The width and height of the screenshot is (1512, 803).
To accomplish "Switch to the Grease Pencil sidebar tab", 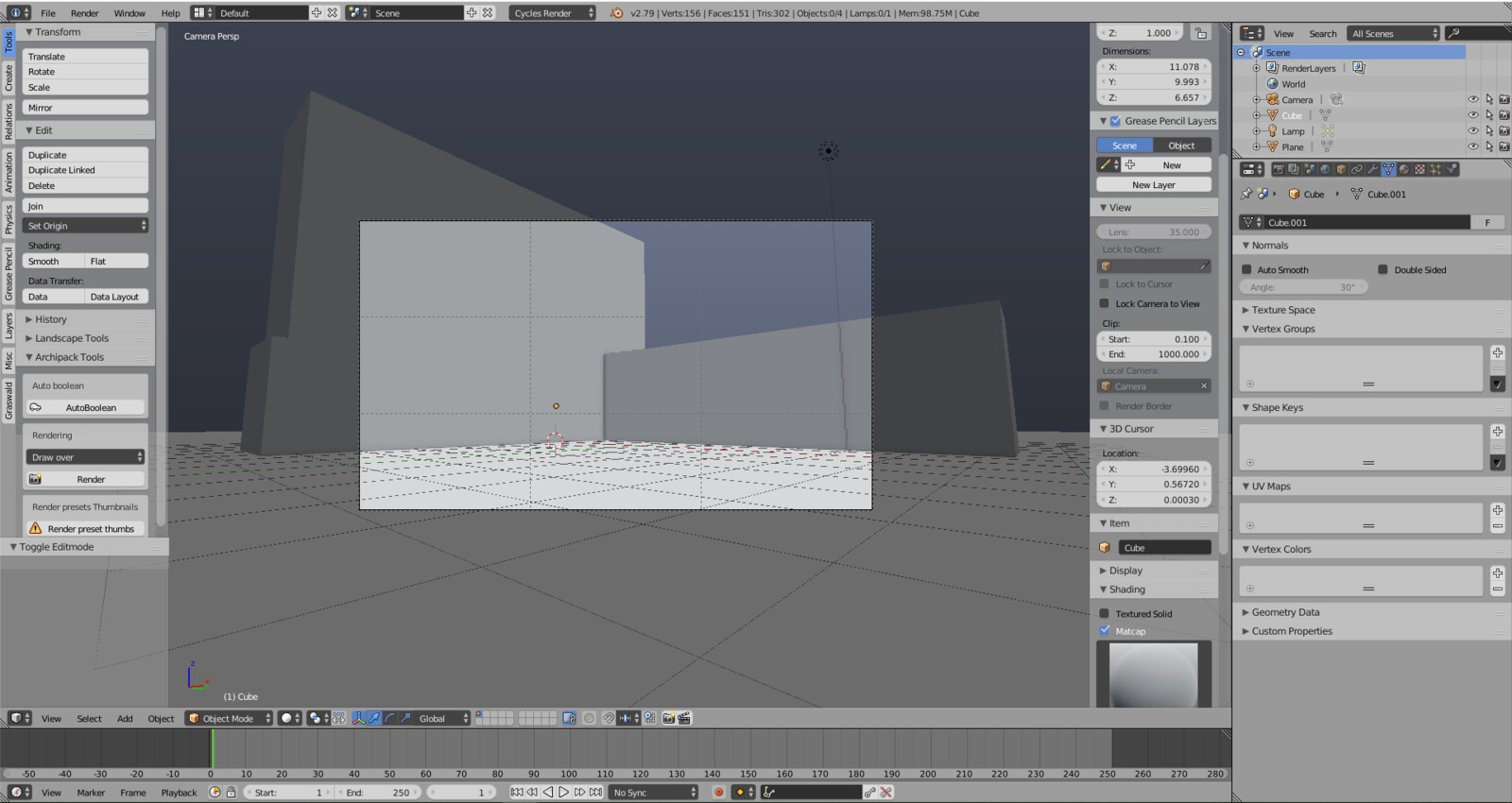I will (9, 273).
